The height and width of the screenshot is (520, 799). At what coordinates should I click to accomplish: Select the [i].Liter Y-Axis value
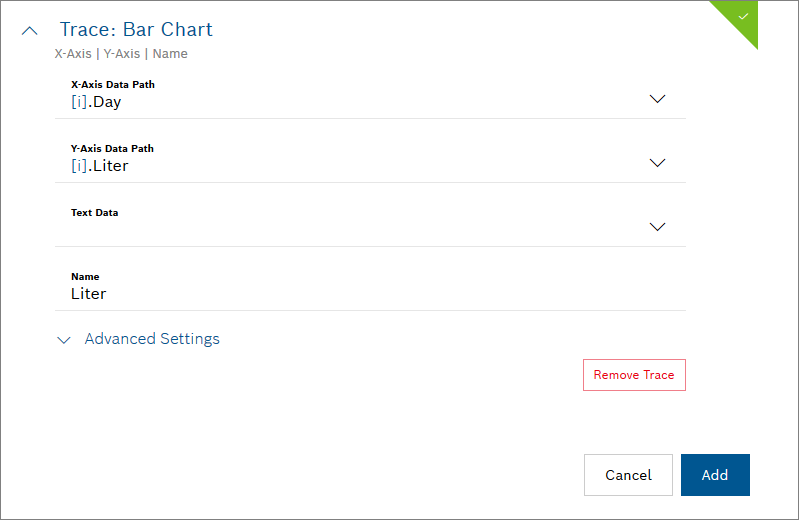point(99,166)
